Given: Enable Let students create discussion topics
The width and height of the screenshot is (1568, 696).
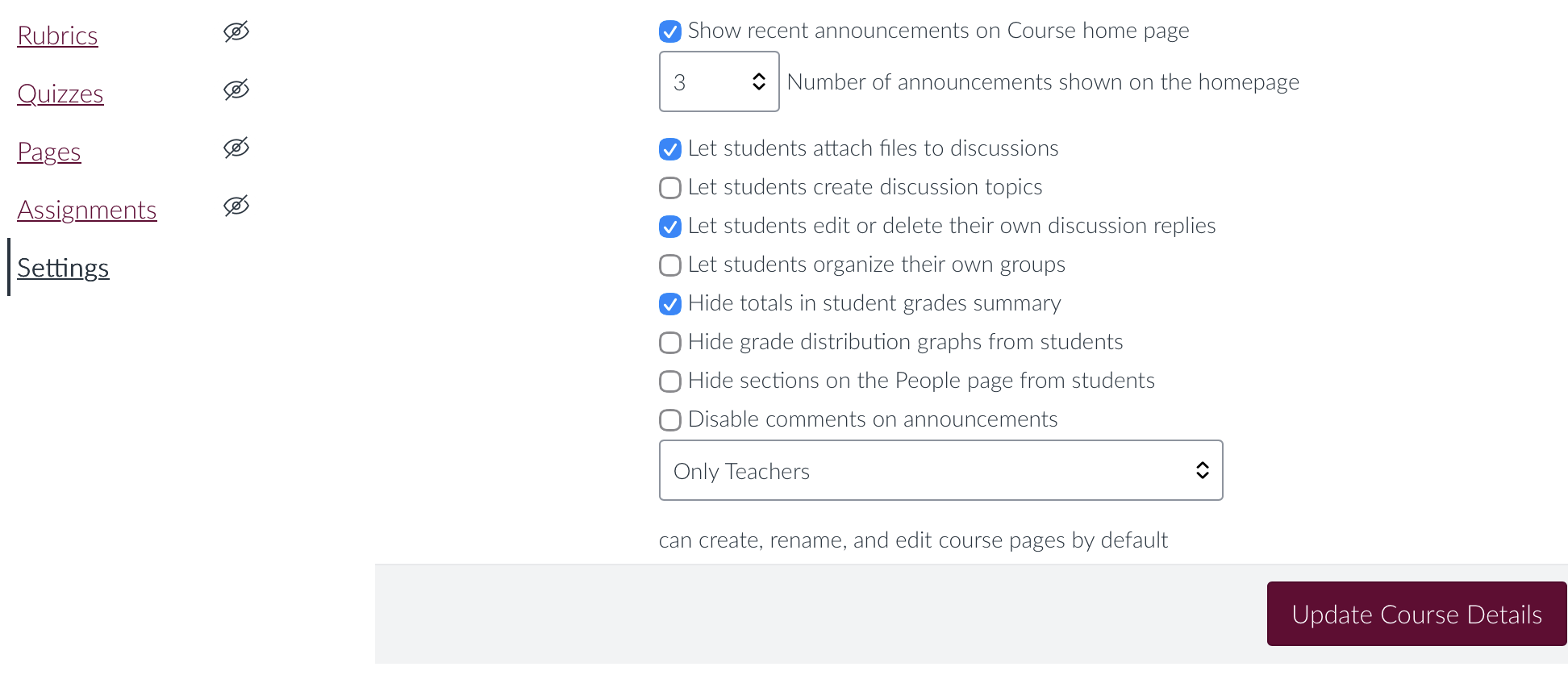Looking at the screenshot, I should point(669,187).
